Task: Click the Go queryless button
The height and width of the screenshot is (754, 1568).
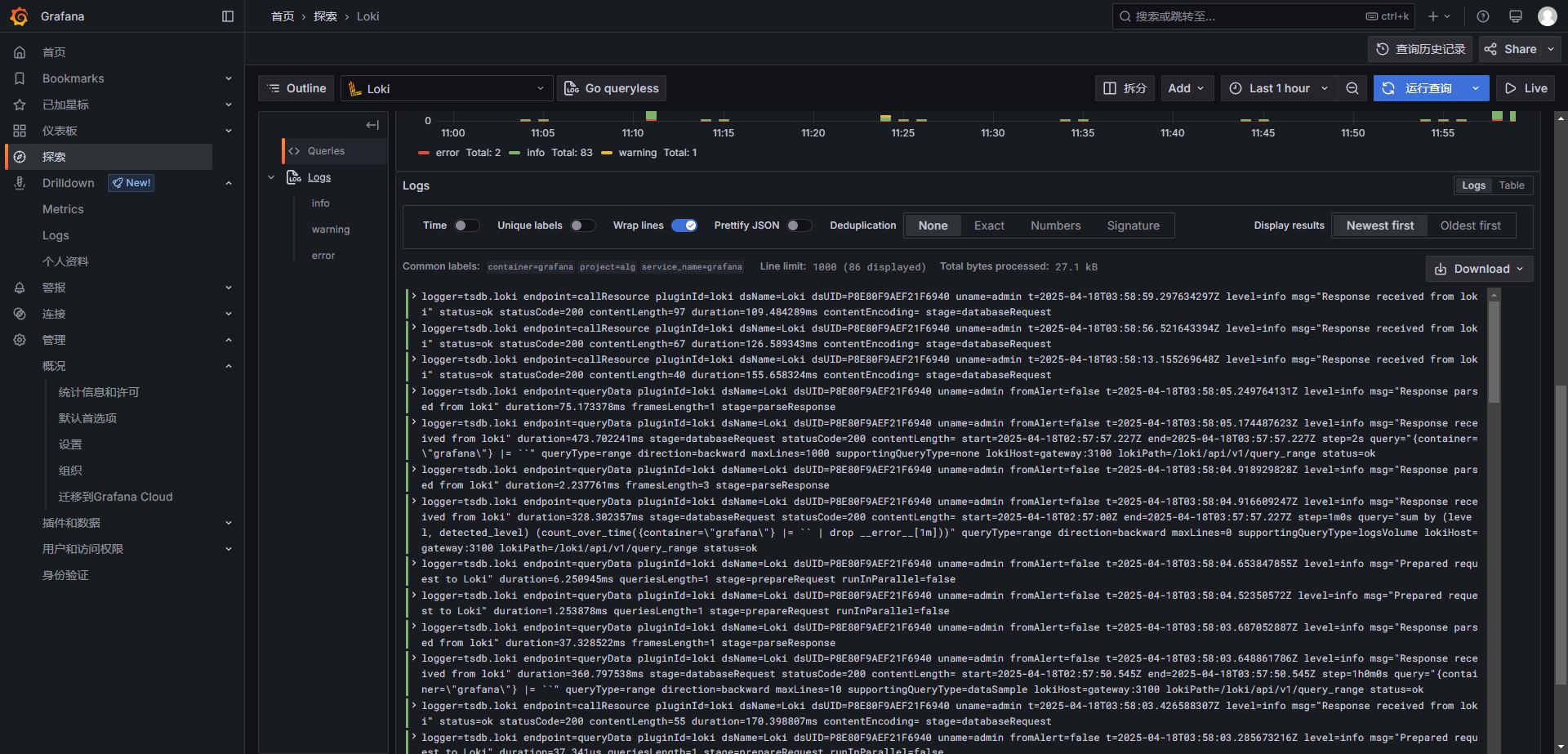Action: (x=612, y=88)
